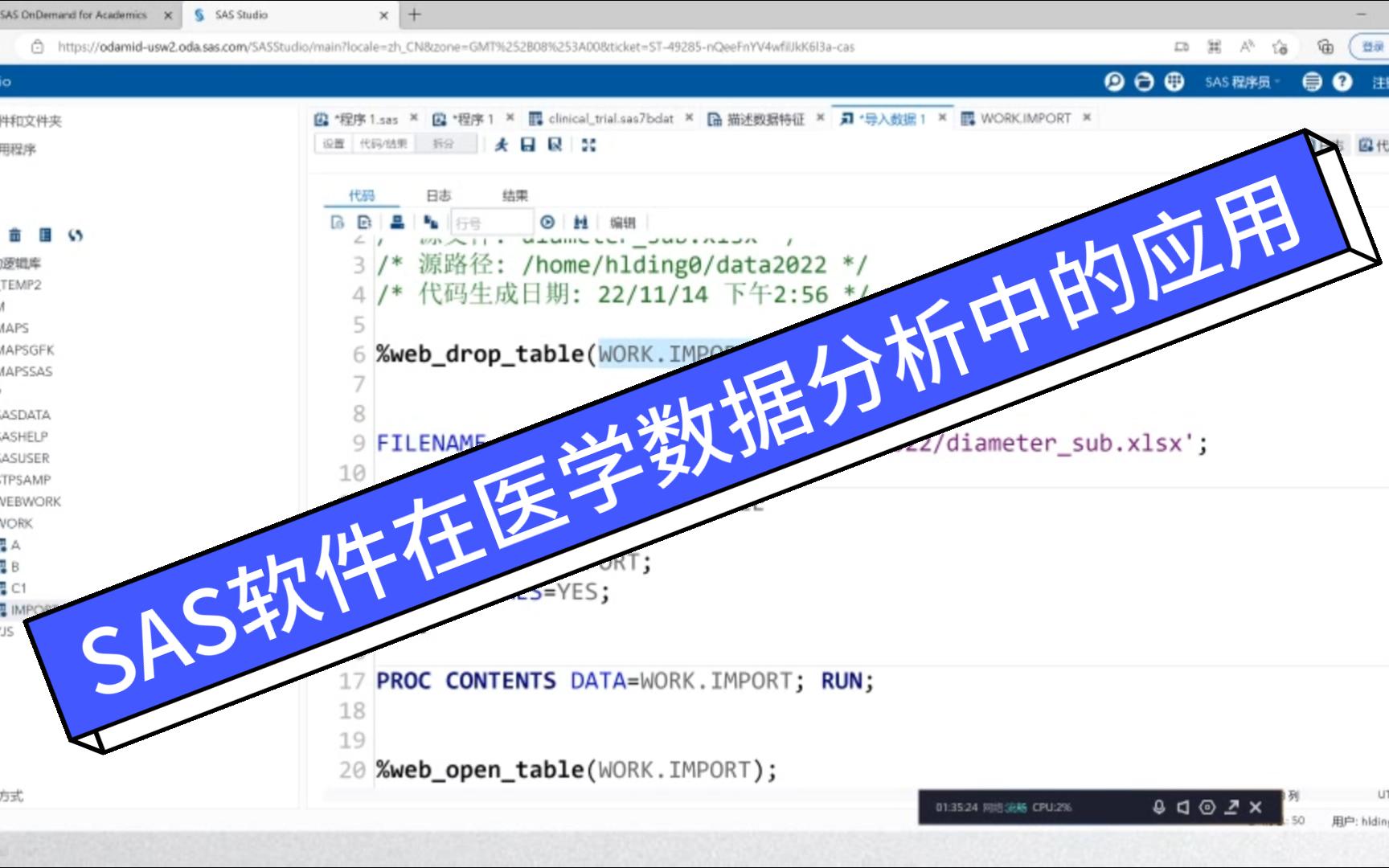Open the files folder icon in the header
Image resolution: width=1389 pixels, height=868 pixels.
pos(1144,81)
